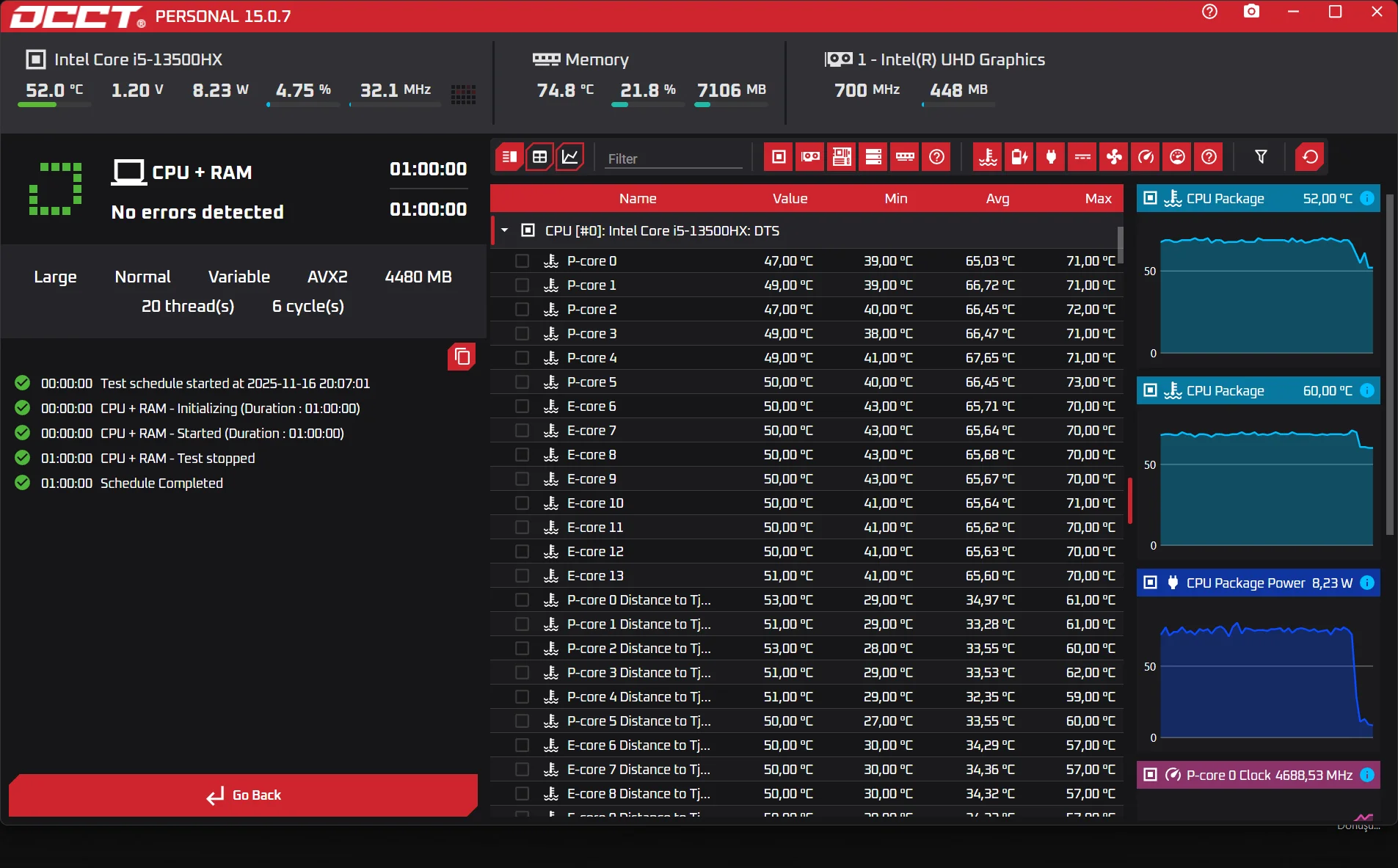Image resolution: width=1398 pixels, height=868 pixels.
Task: Check the P-core 0 temperature row checkbox
Action: pyautogui.click(x=522, y=261)
